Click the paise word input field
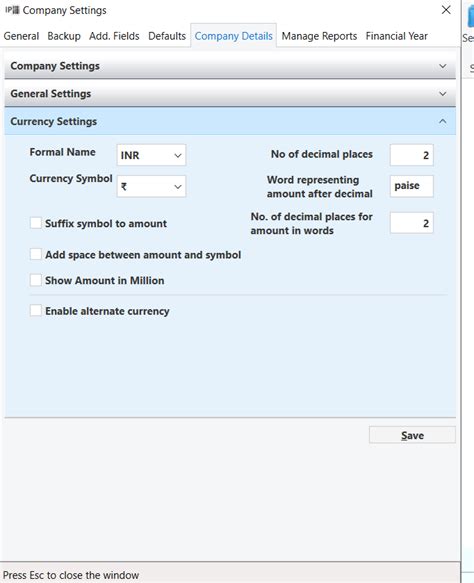Screen dimensions: 474x583 point(412,186)
